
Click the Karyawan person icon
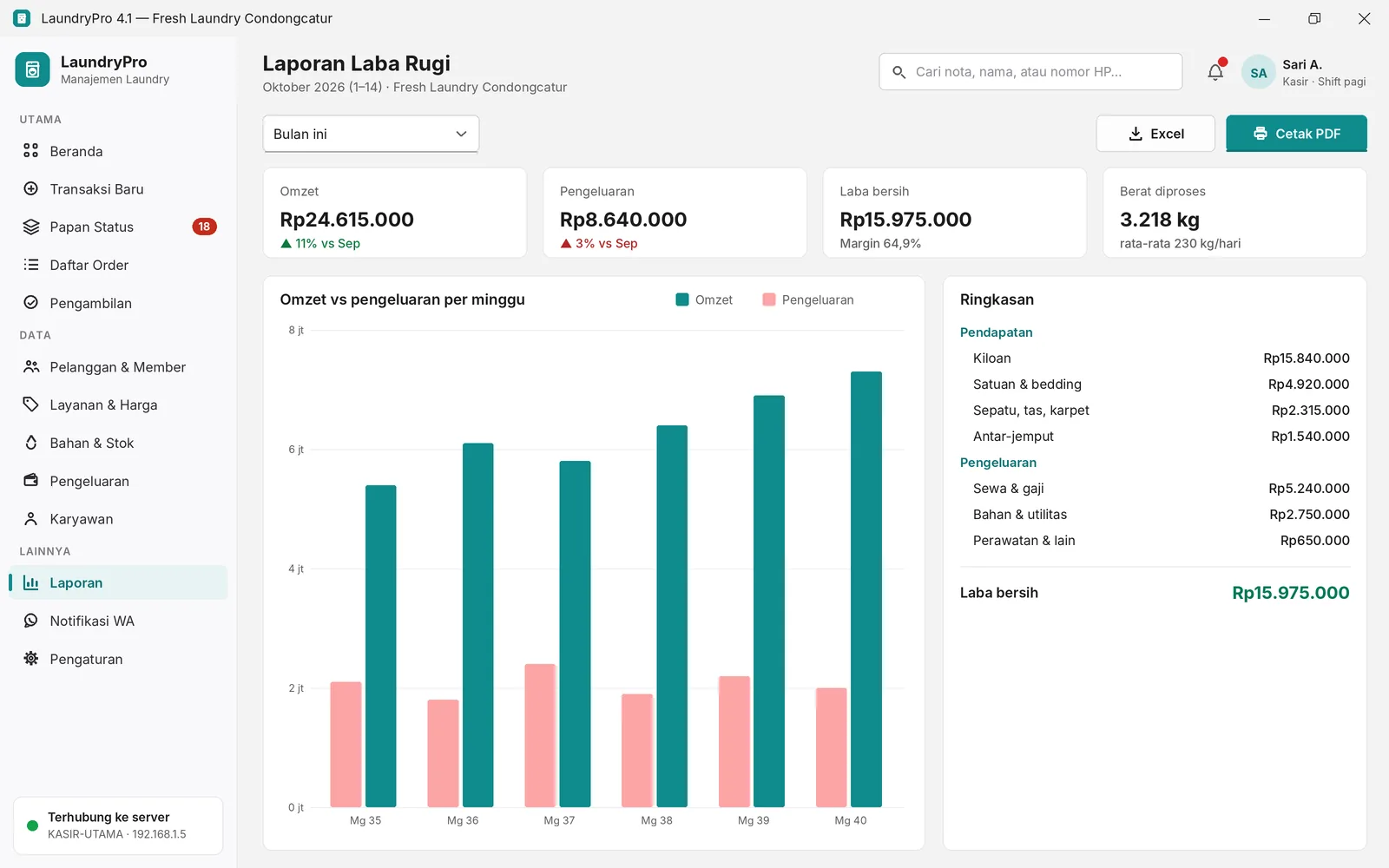(31, 519)
